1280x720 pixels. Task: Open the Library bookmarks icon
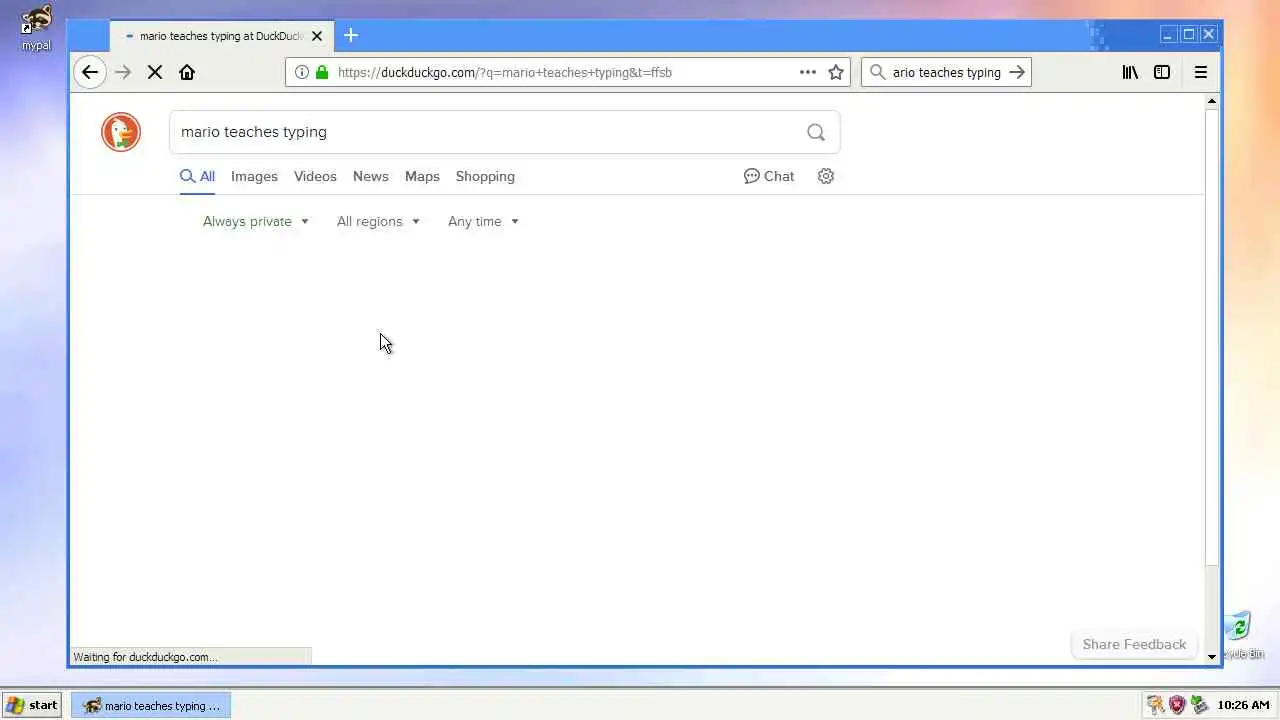1130,72
